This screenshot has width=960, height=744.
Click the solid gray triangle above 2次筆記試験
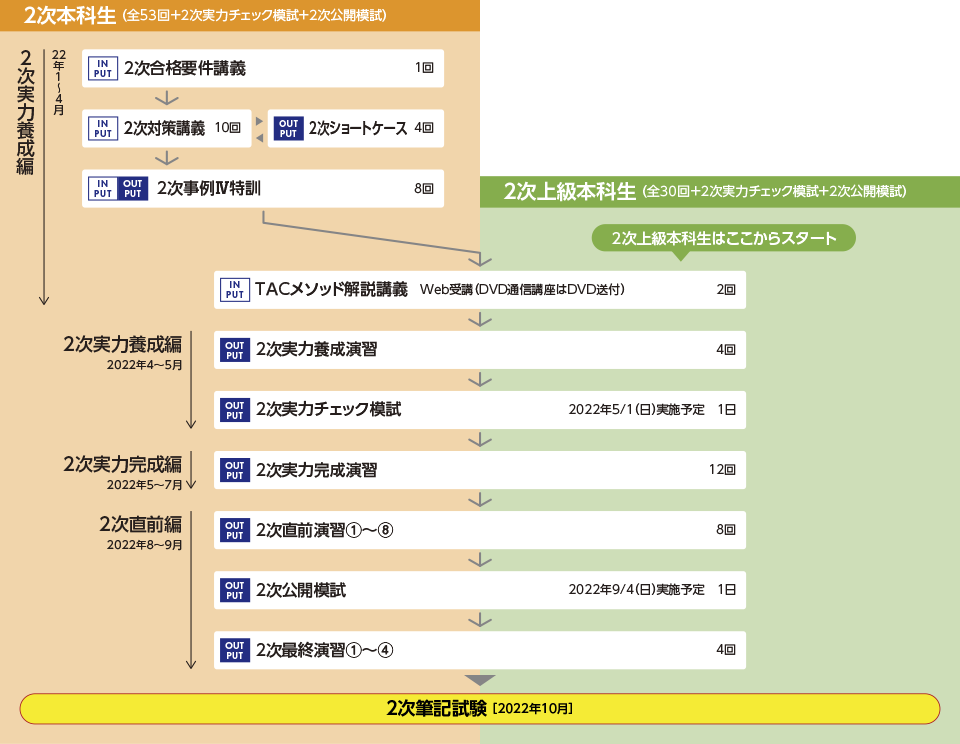coord(480,680)
